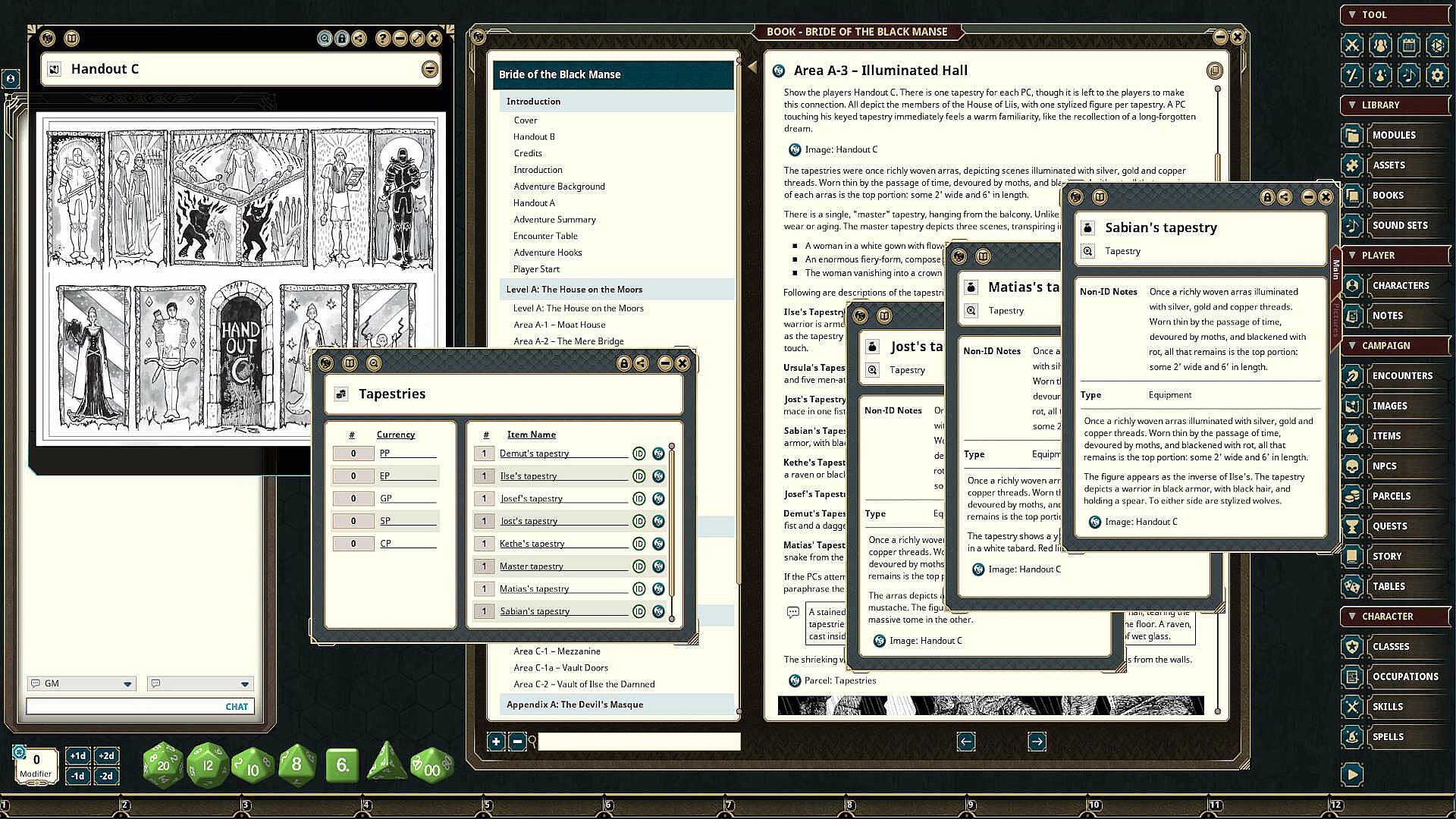
Task: Click the CHAT button
Action: click(237, 706)
